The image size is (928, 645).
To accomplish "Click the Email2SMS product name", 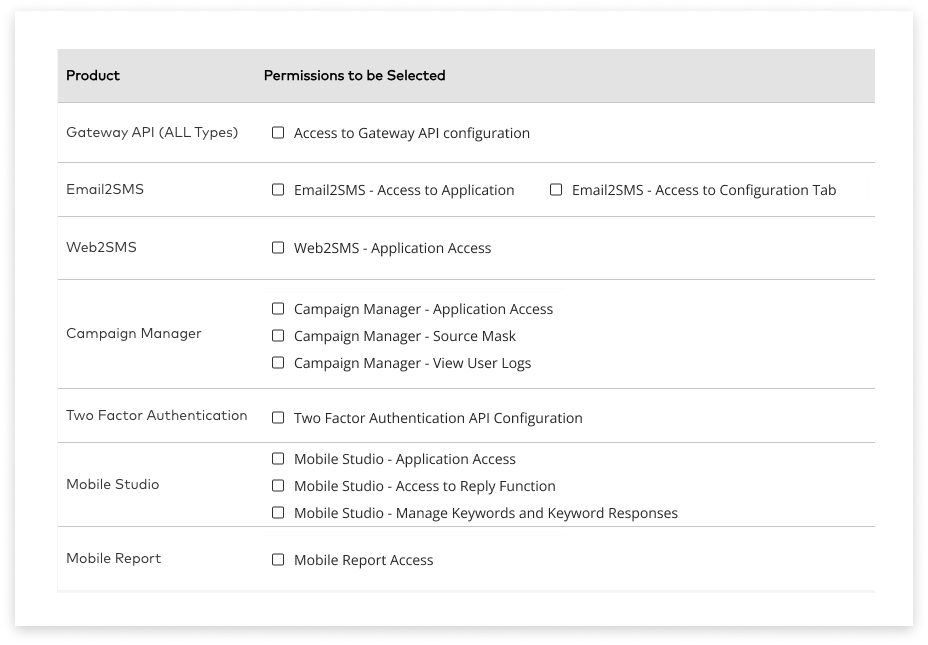I will 105,189.
